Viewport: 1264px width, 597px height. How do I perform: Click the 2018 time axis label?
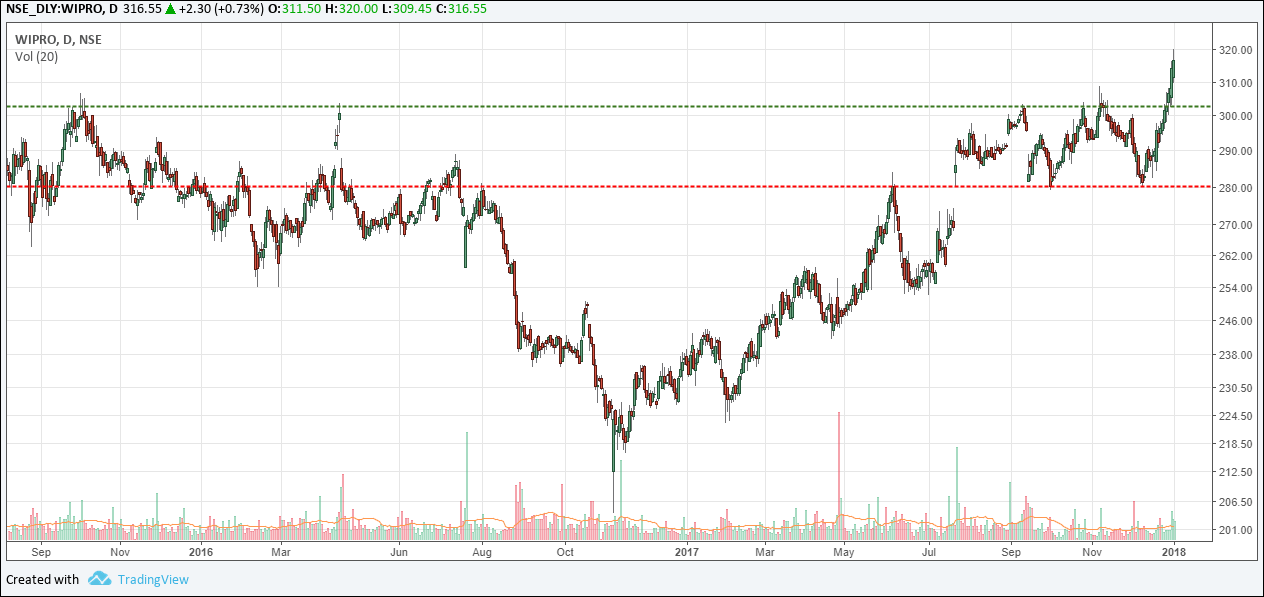point(1174,551)
